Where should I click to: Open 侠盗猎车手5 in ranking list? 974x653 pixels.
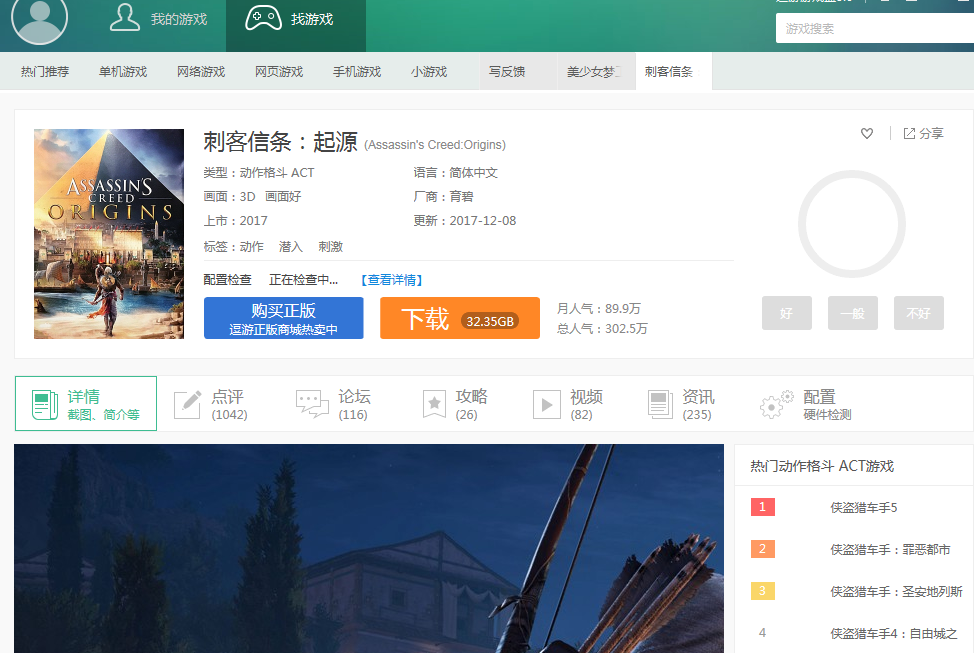click(x=863, y=508)
